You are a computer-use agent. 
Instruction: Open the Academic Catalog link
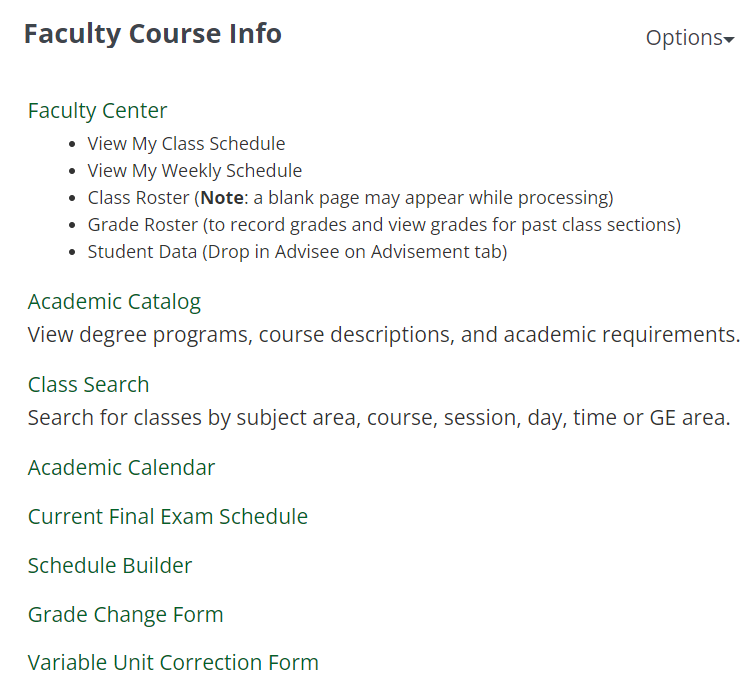click(x=114, y=302)
